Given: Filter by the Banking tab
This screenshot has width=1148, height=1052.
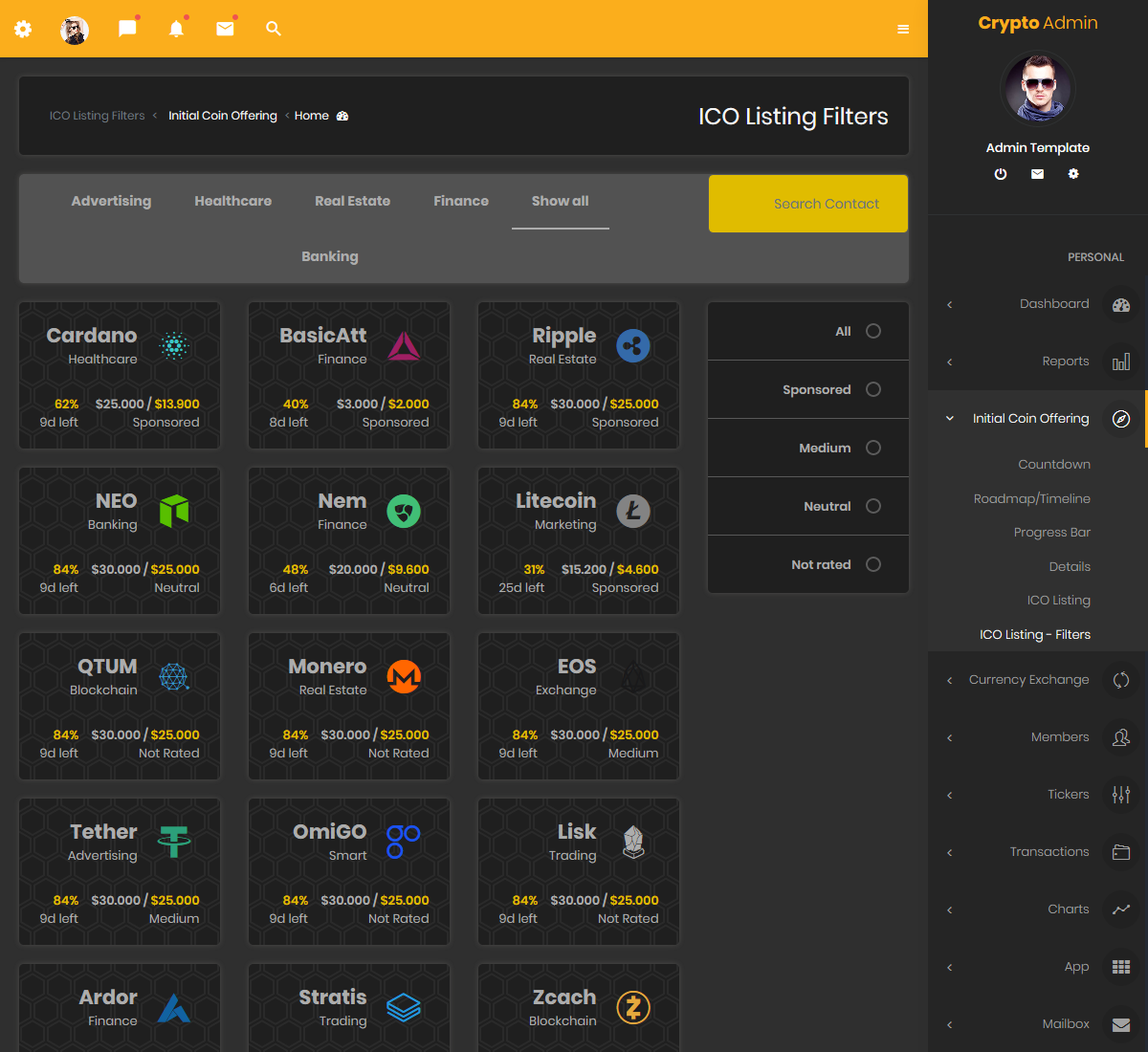Looking at the screenshot, I should tap(330, 256).
